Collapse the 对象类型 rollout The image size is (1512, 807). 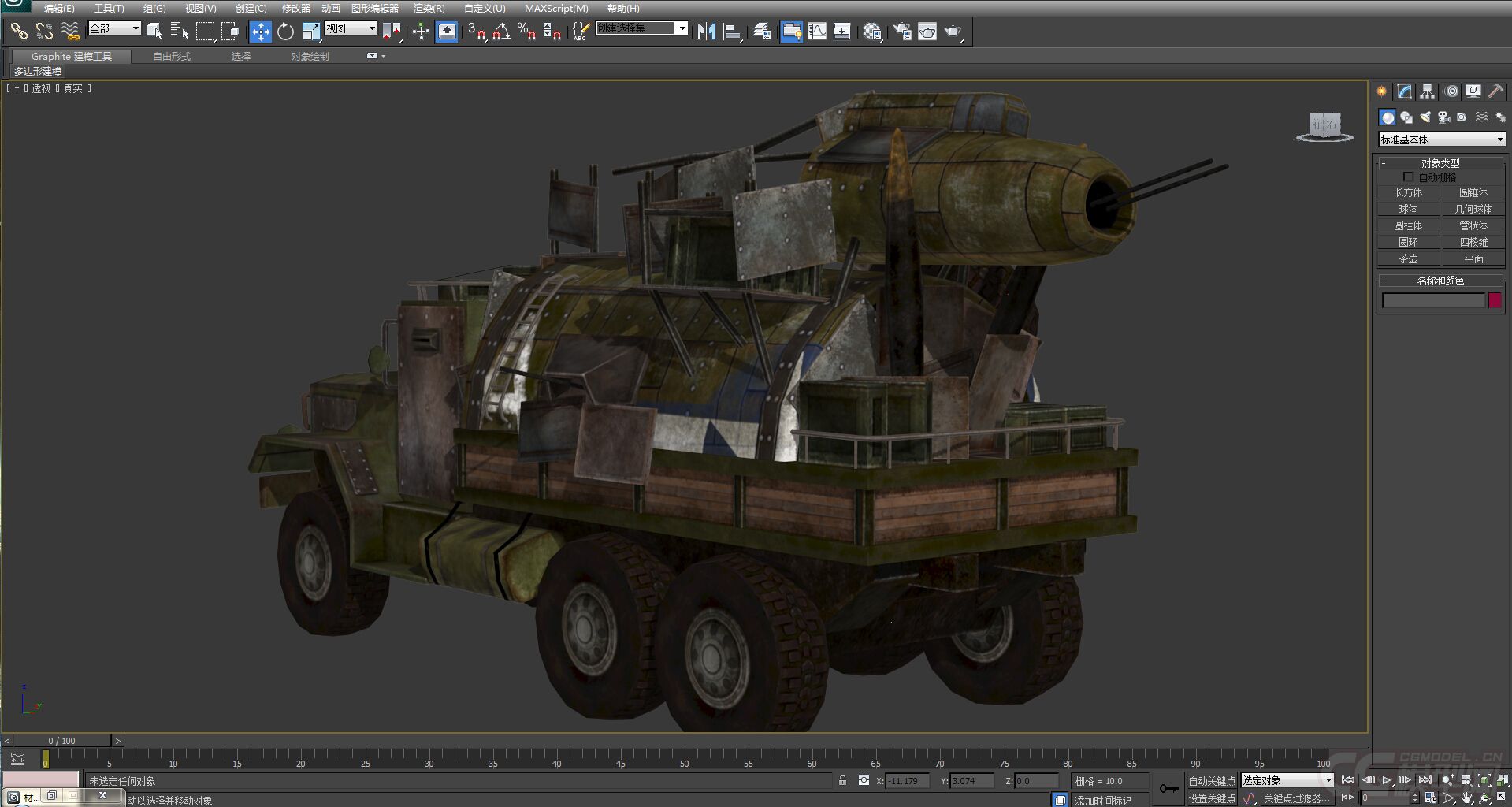tap(1440, 163)
